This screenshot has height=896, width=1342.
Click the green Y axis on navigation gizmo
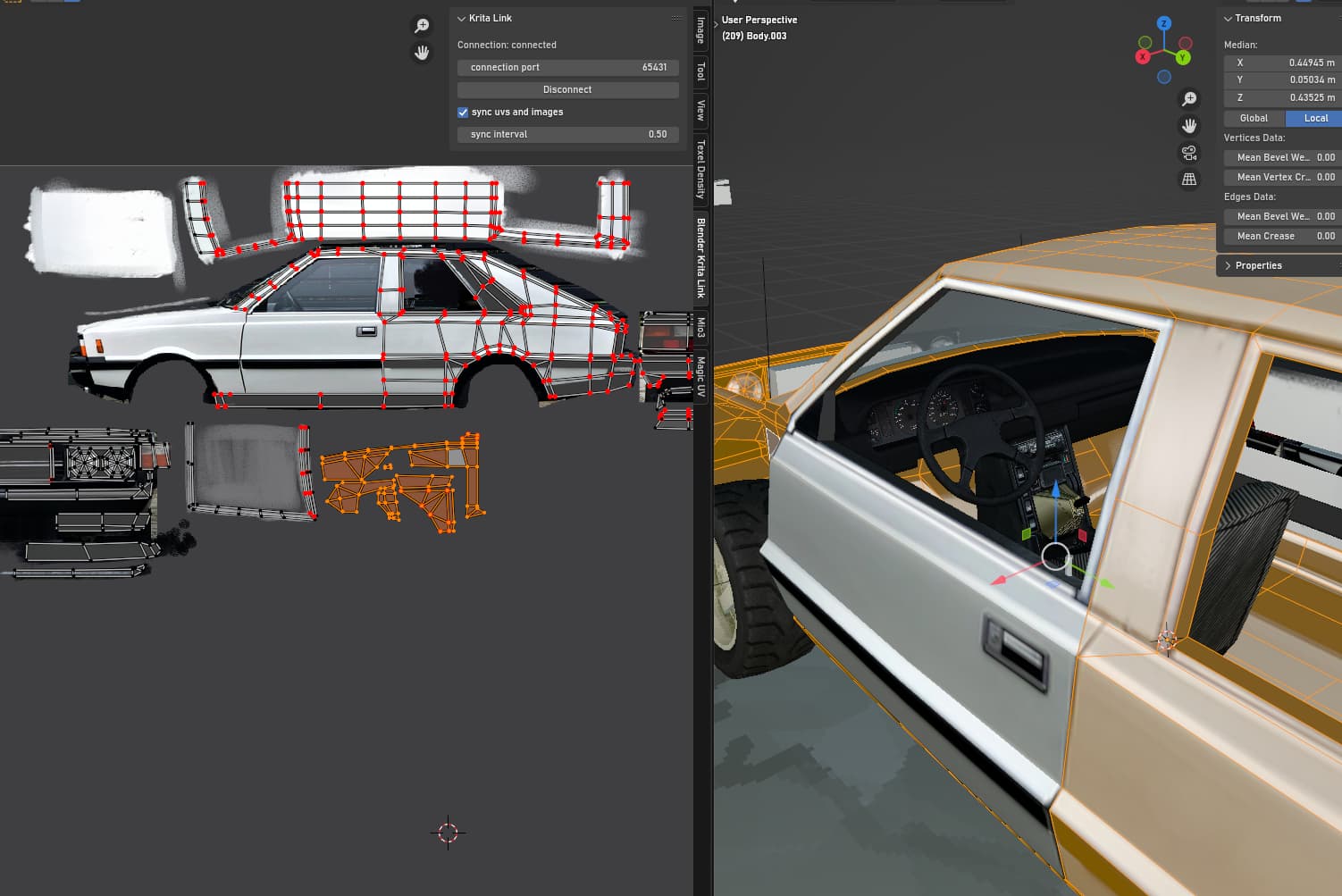[x=1182, y=58]
